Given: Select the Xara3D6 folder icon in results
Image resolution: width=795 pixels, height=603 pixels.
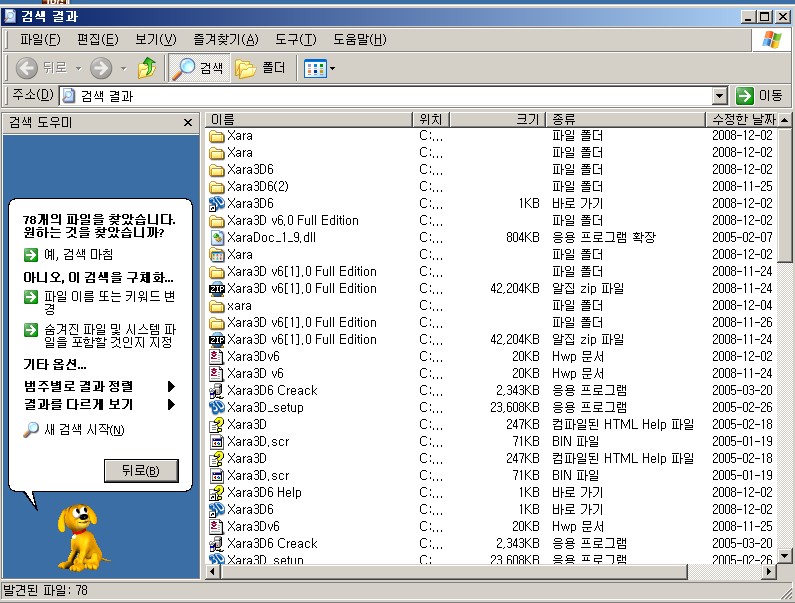Looking at the screenshot, I should click(216, 169).
